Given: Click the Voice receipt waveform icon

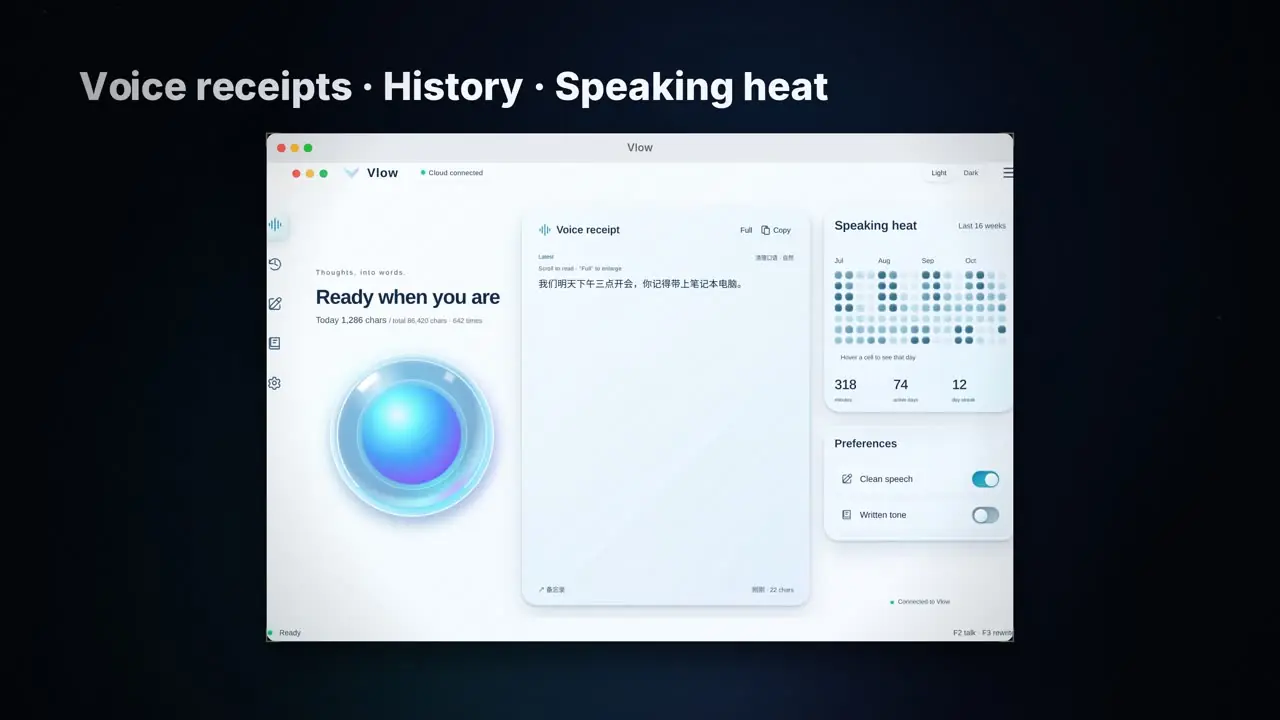Looking at the screenshot, I should (x=545, y=230).
